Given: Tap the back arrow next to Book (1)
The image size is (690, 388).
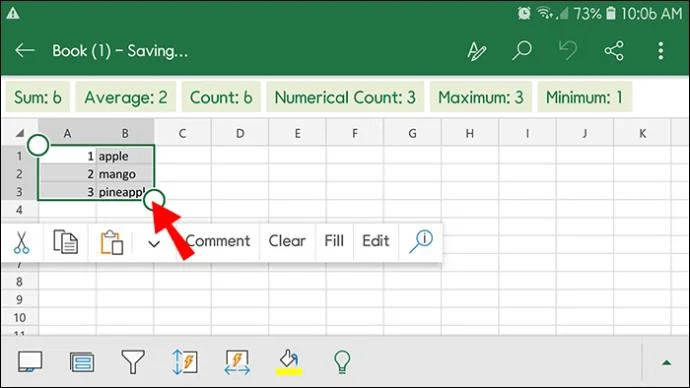Looking at the screenshot, I should 25,51.
